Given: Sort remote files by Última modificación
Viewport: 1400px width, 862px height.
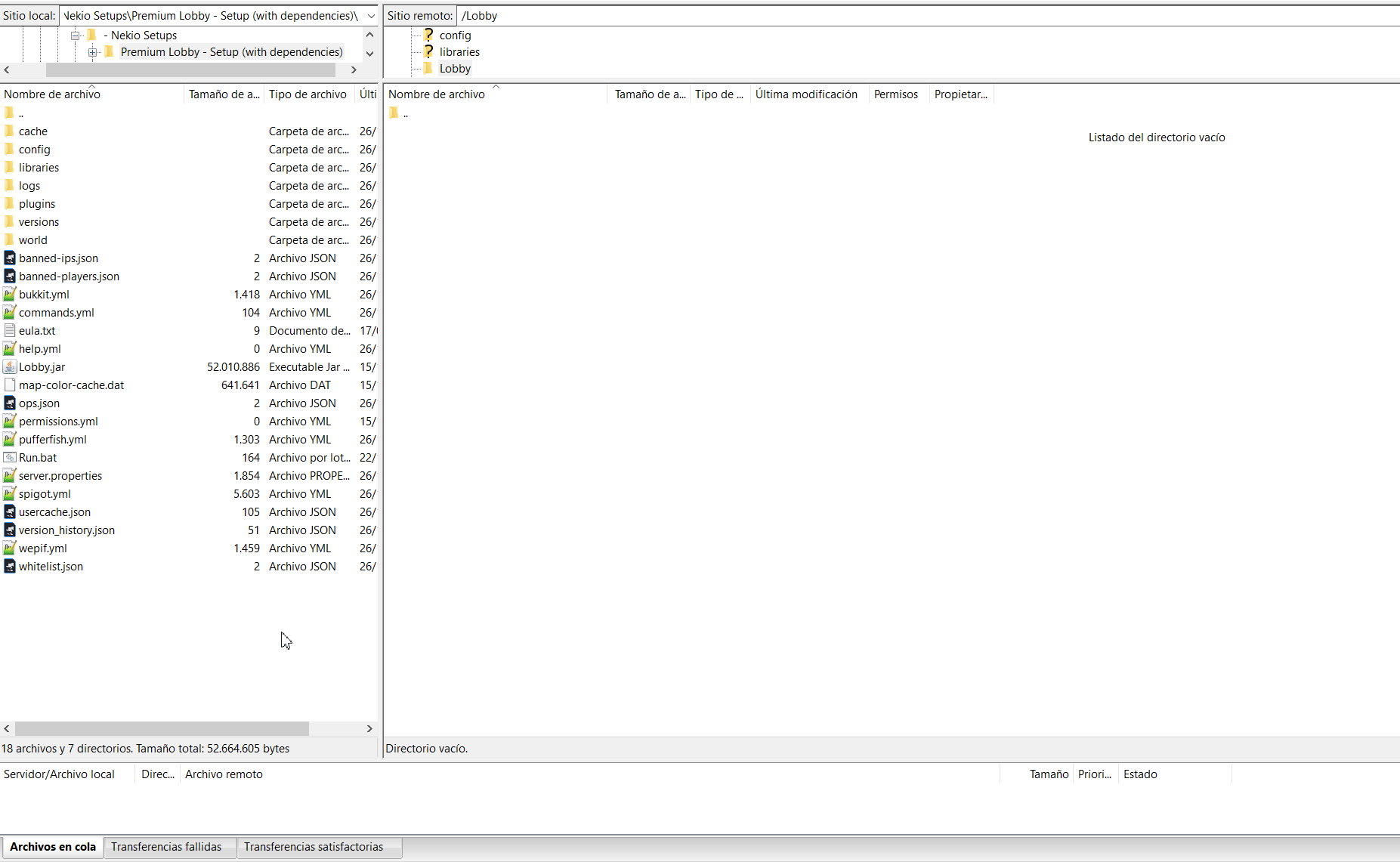Looking at the screenshot, I should (x=806, y=94).
